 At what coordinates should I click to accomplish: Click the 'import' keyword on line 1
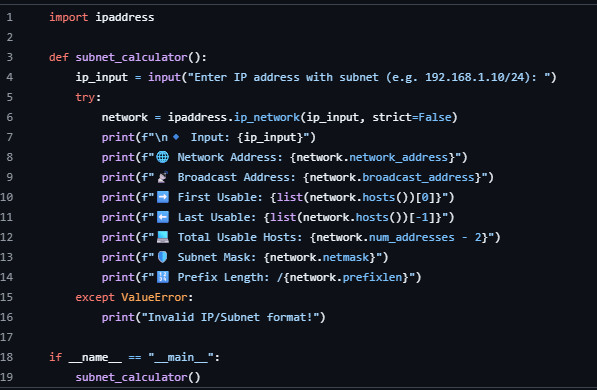click(69, 17)
